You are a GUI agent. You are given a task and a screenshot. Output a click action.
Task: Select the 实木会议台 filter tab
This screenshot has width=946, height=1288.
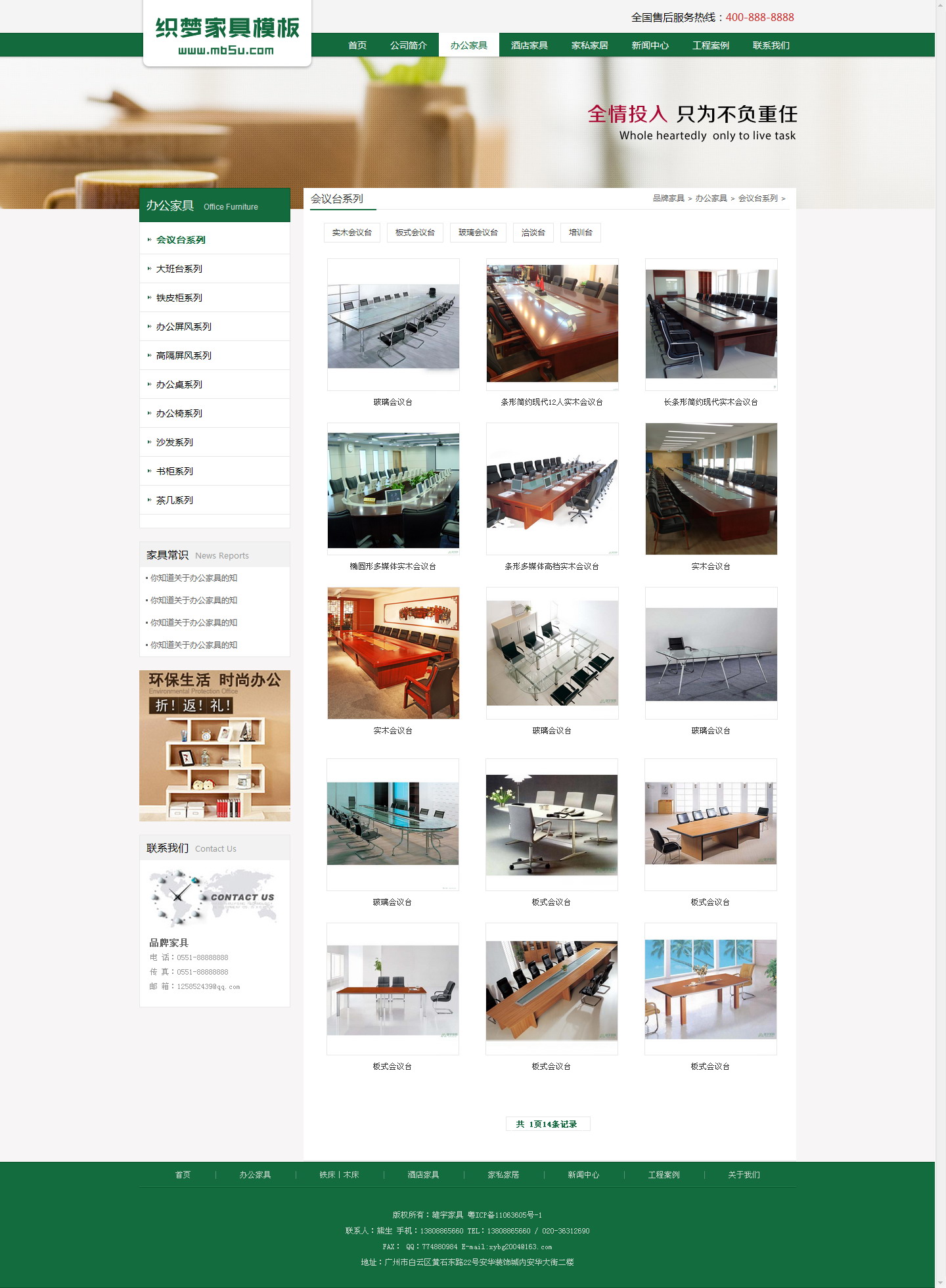pyautogui.click(x=351, y=233)
